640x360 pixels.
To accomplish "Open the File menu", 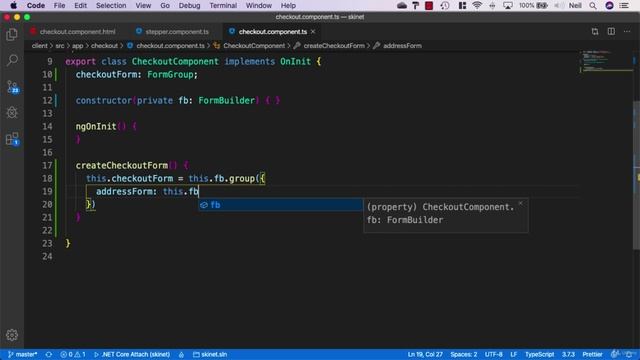I will pos(59,5).
